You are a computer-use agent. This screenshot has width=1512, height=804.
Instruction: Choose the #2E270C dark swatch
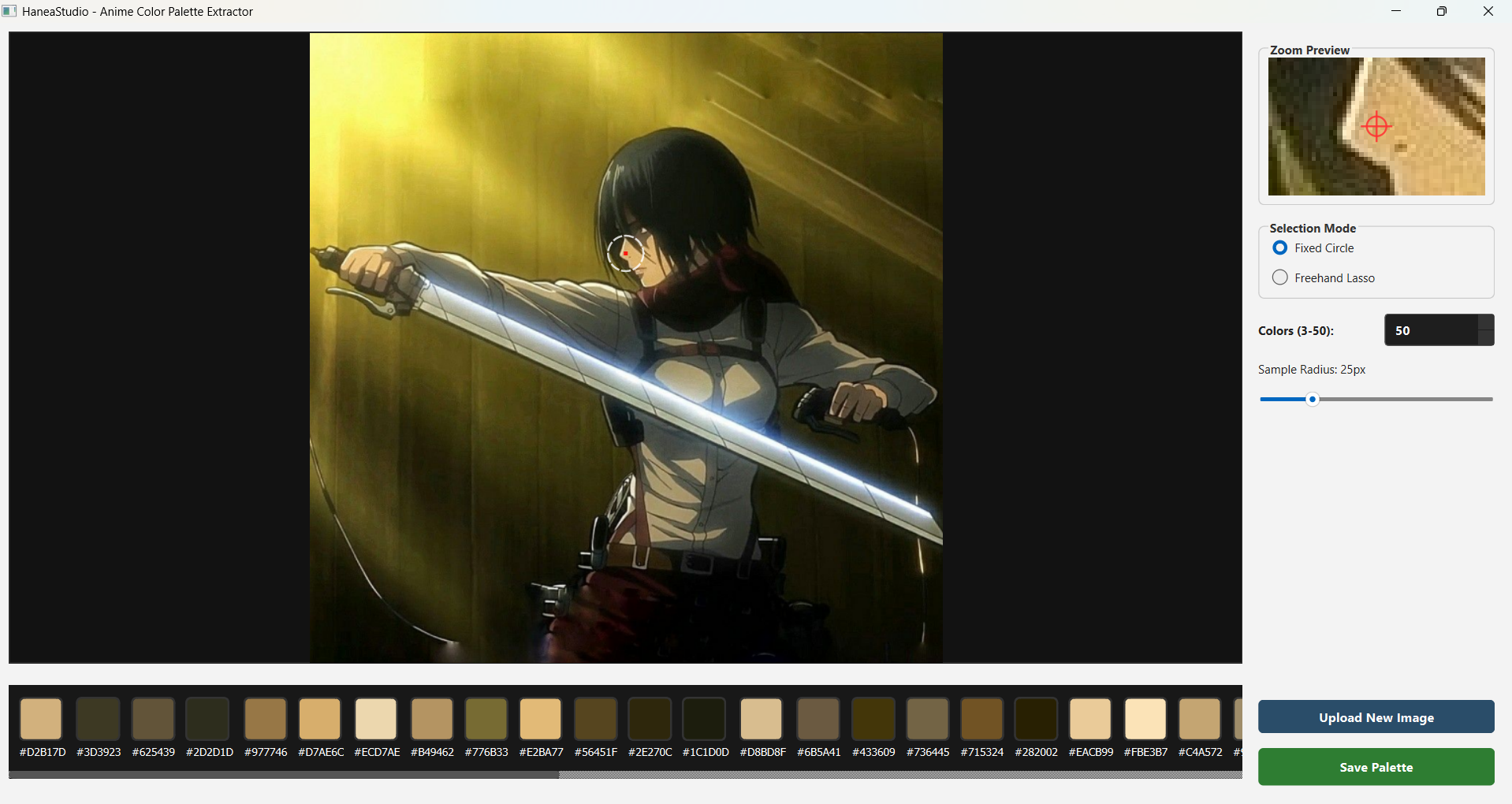(650, 718)
